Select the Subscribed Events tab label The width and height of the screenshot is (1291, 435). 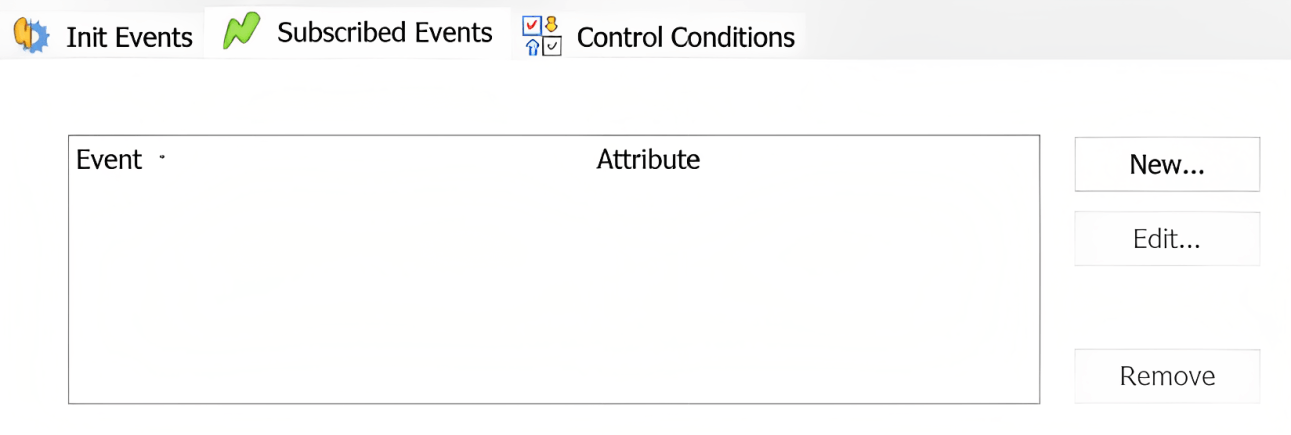coord(385,32)
